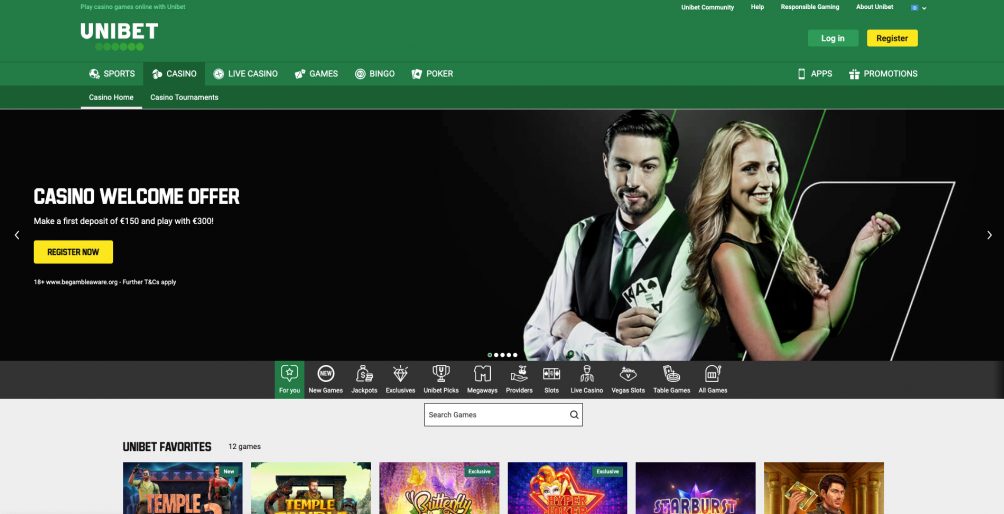This screenshot has width=1004, height=514.
Task: Select the Slots category icon
Action: pos(551,380)
